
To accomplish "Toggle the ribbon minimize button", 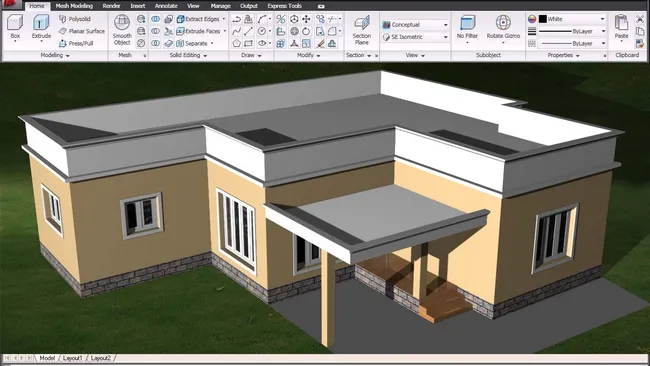I will tap(321, 6).
